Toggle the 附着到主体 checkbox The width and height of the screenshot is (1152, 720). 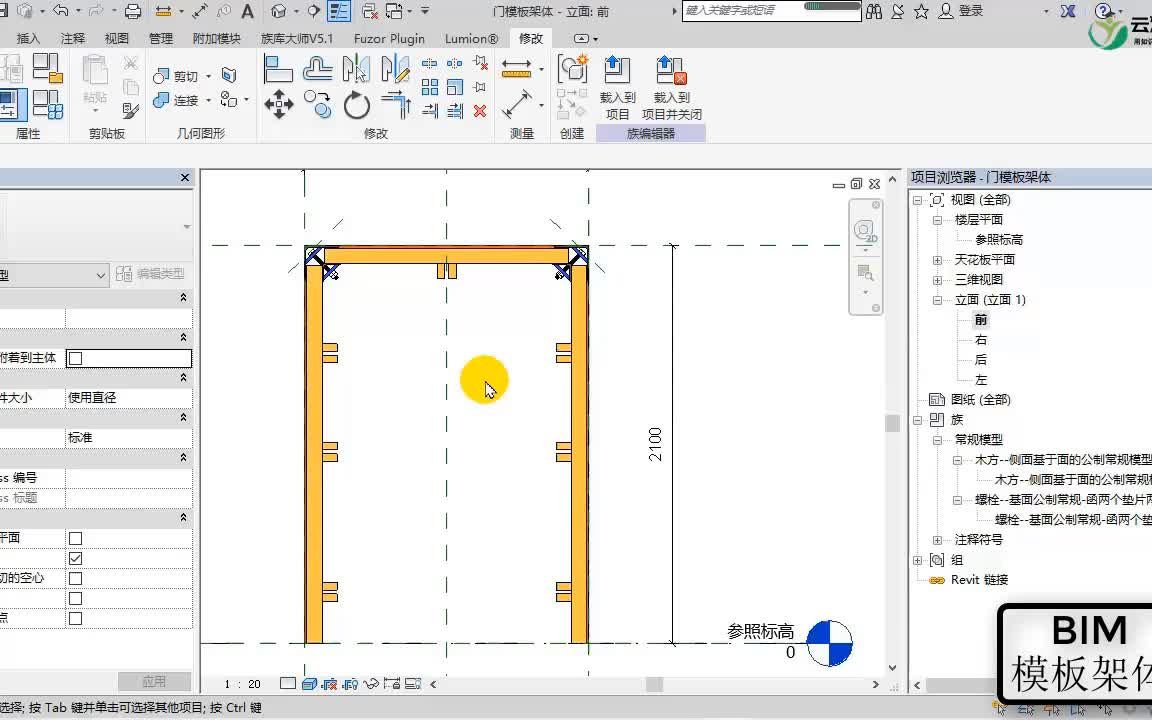coord(75,359)
